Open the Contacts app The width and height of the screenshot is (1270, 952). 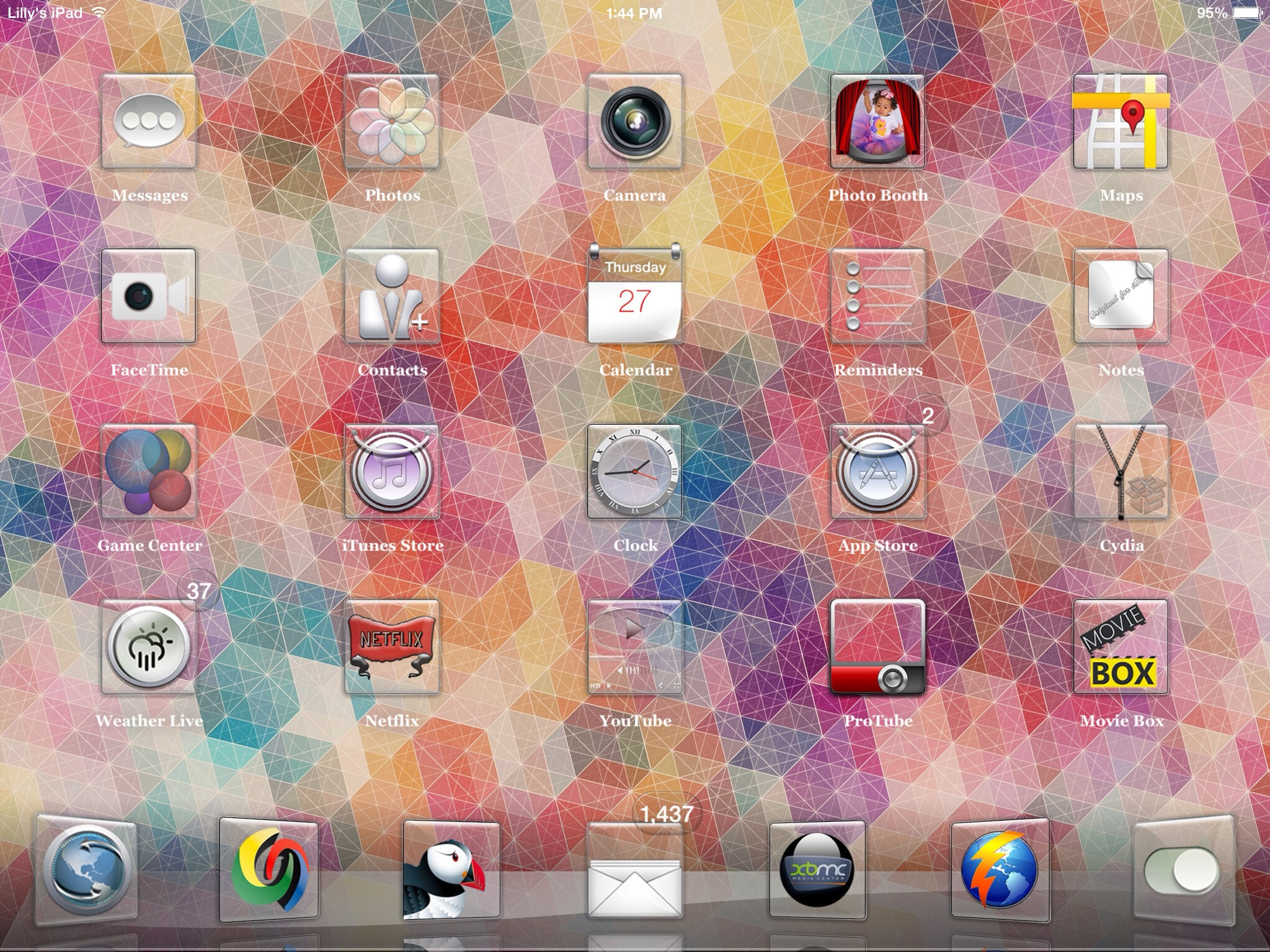click(392, 296)
